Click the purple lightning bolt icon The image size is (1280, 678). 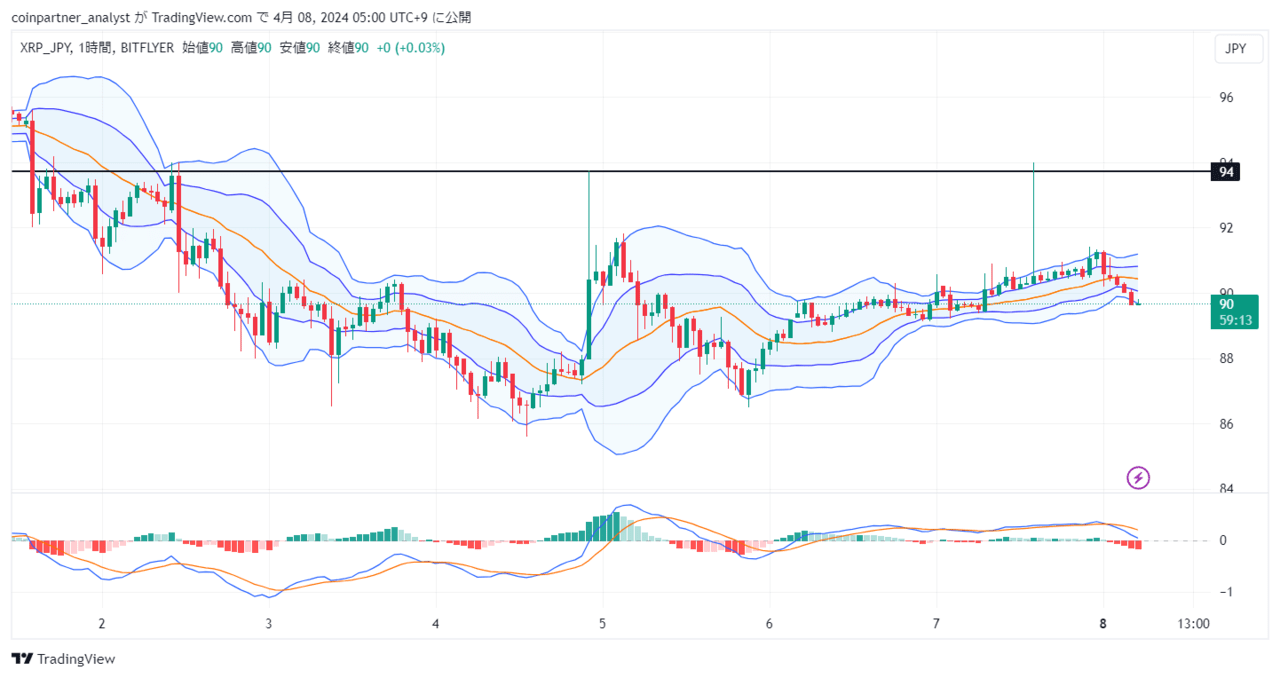click(x=1138, y=477)
